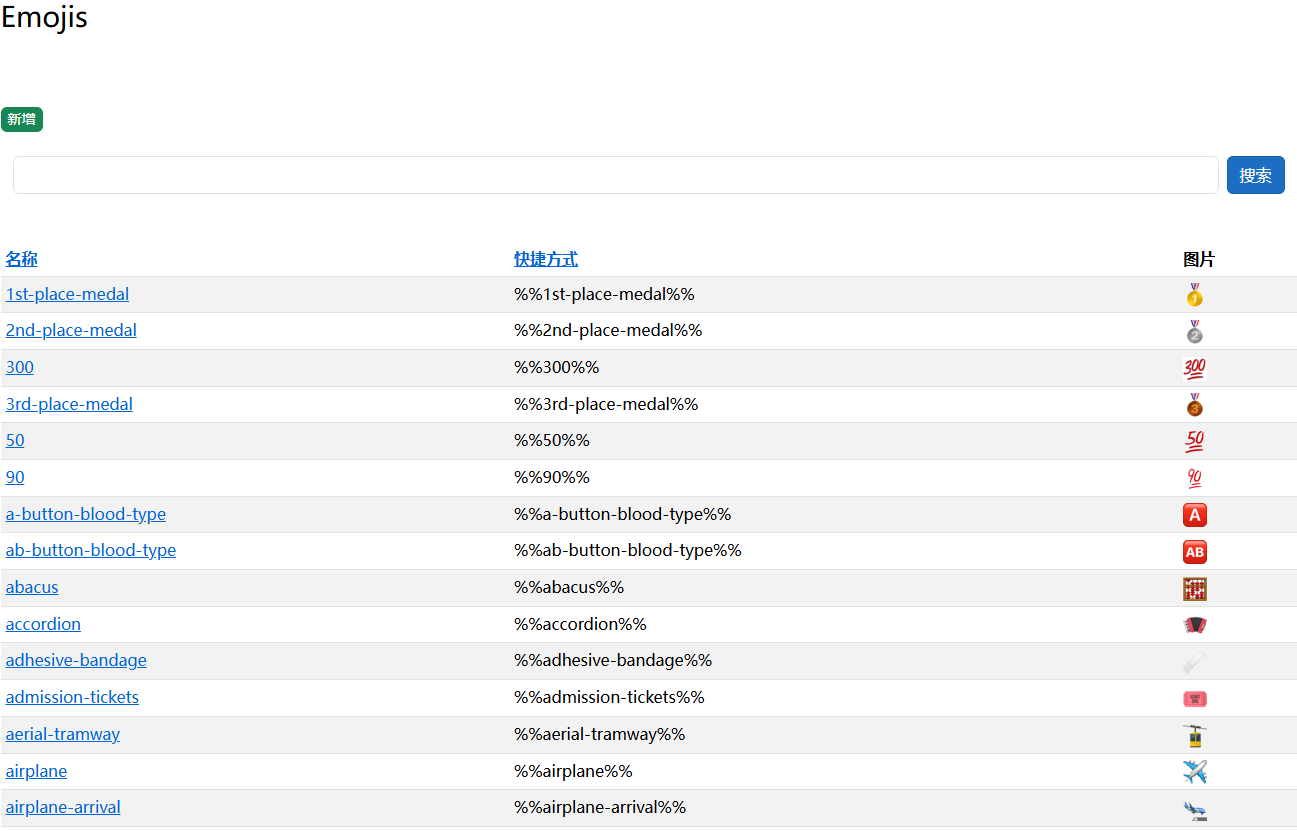Click the red 300 emoji image

[x=1194, y=369]
